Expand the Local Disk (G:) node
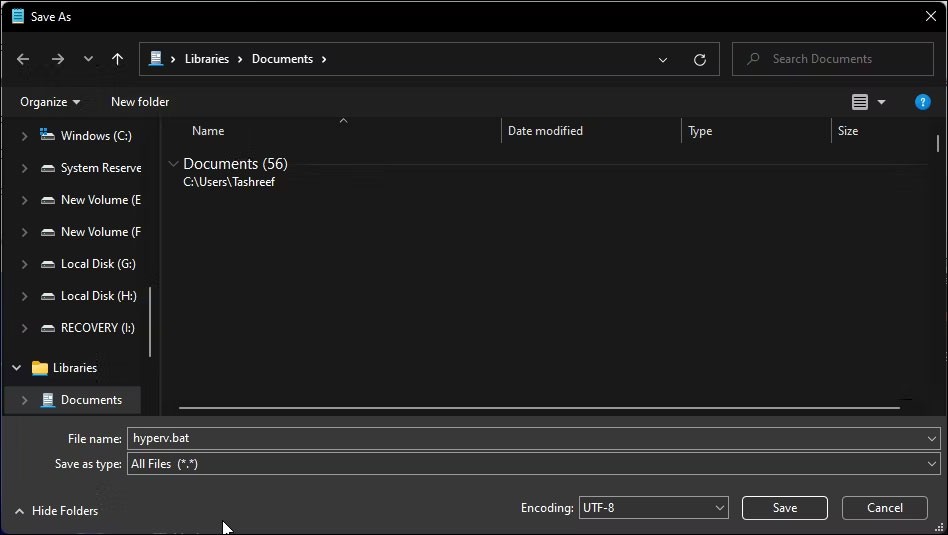Image resolution: width=948 pixels, height=535 pixels. coord(24,264)
